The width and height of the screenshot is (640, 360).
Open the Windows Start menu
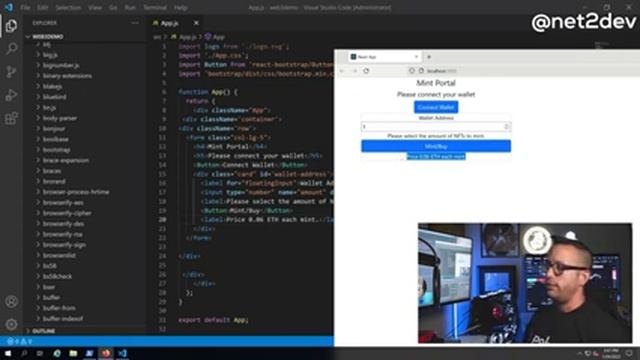pyautogui.click(x=8, y=353)
